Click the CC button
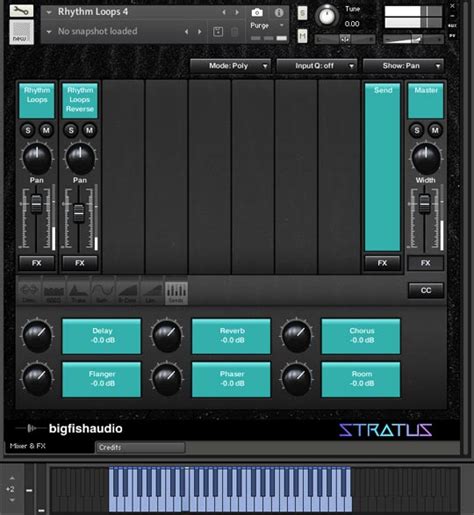Screen dimensions: 474x515 click(x=426, y=290)
